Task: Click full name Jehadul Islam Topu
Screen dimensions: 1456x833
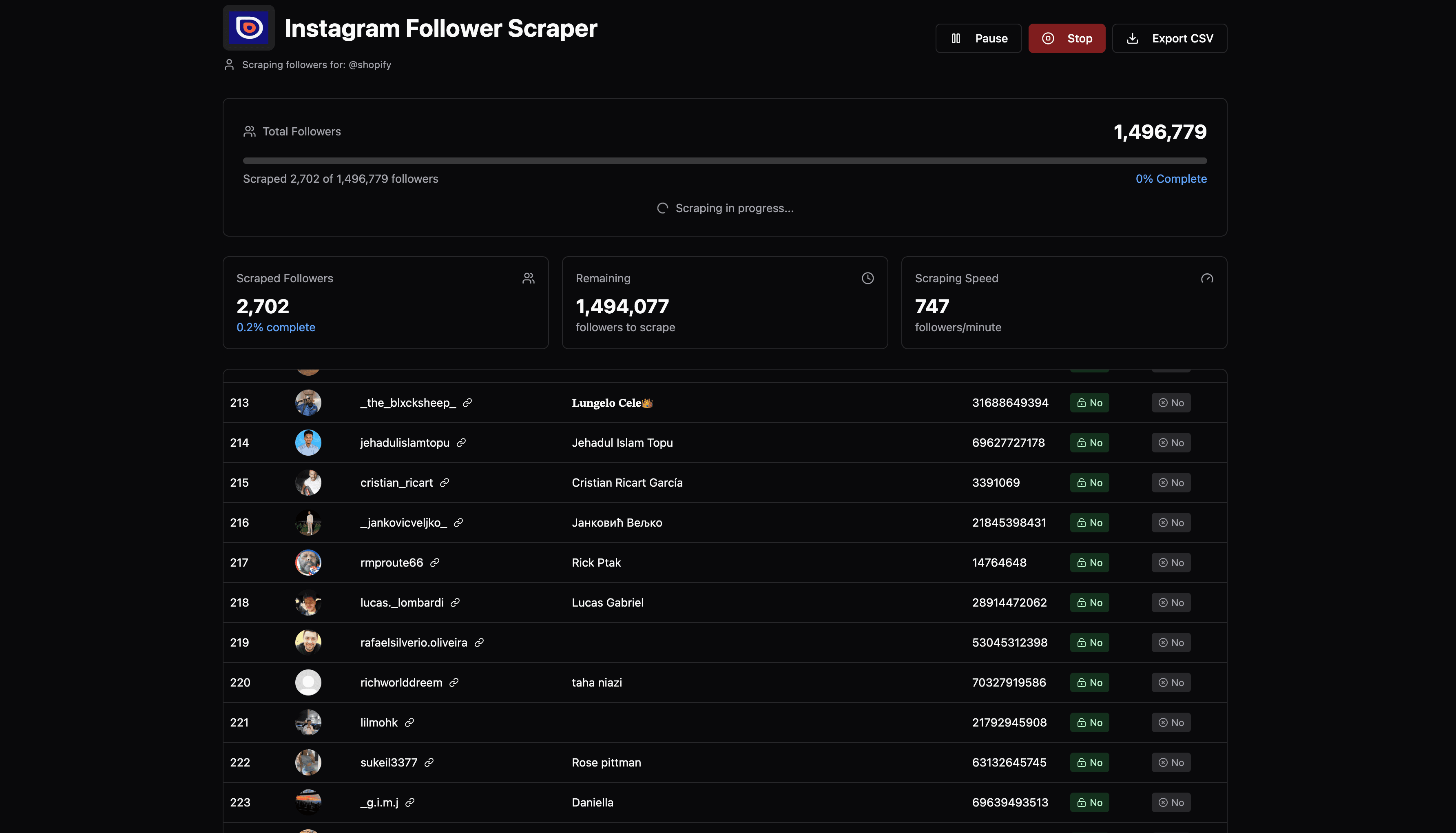Action: click(x=622, y=443)
